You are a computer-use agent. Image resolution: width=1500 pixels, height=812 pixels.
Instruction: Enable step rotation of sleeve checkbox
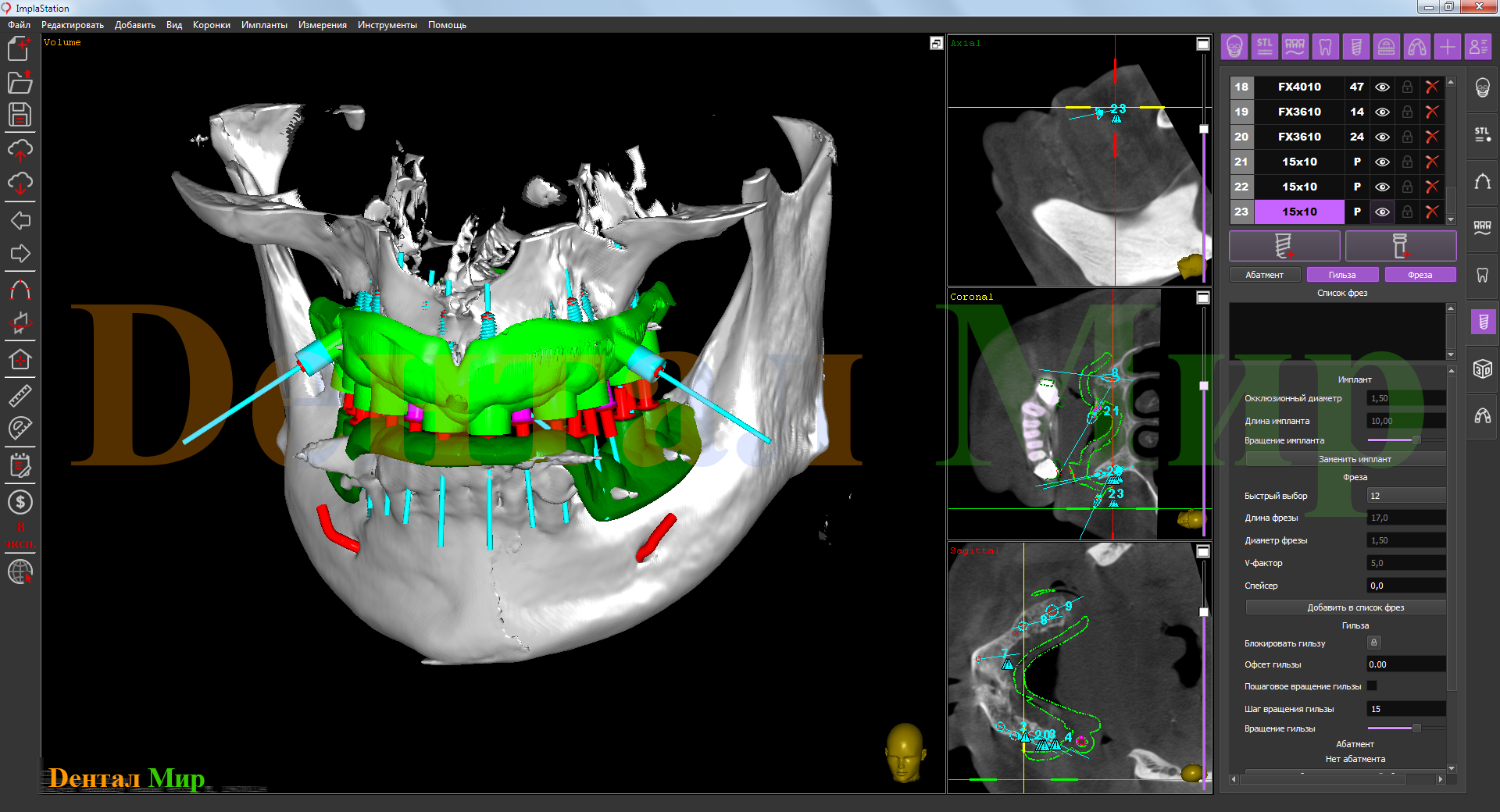[1373, 686]
